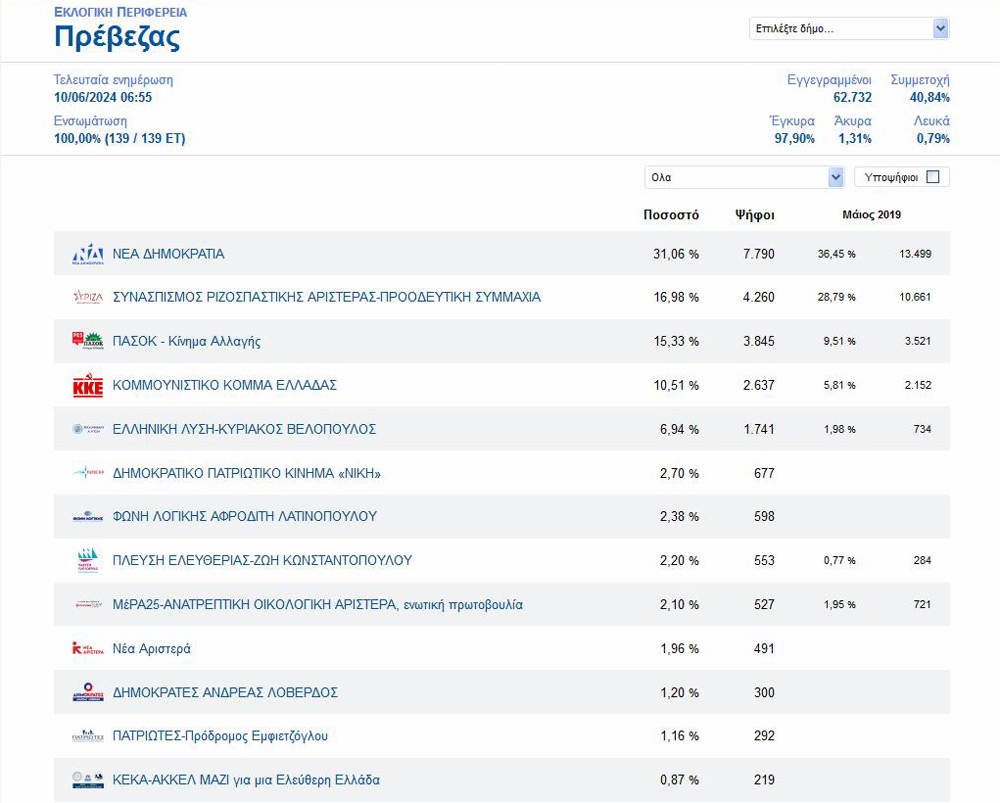Enable the Υποψήφιοι checkbox

coord(933,177)
